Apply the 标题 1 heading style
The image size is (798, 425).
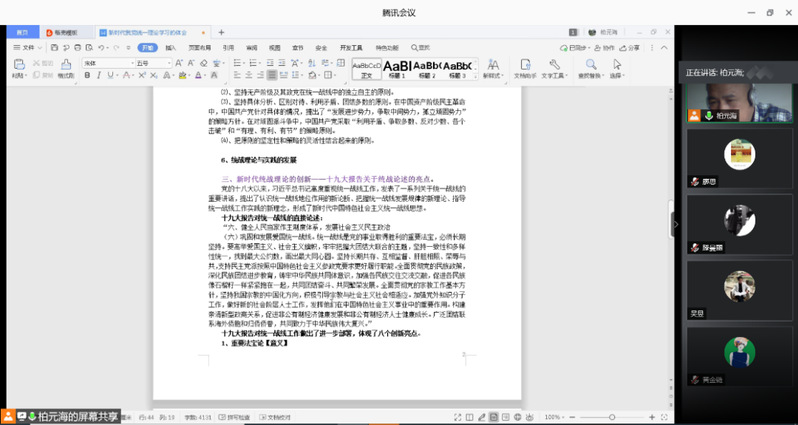click(x=397, y=67)
